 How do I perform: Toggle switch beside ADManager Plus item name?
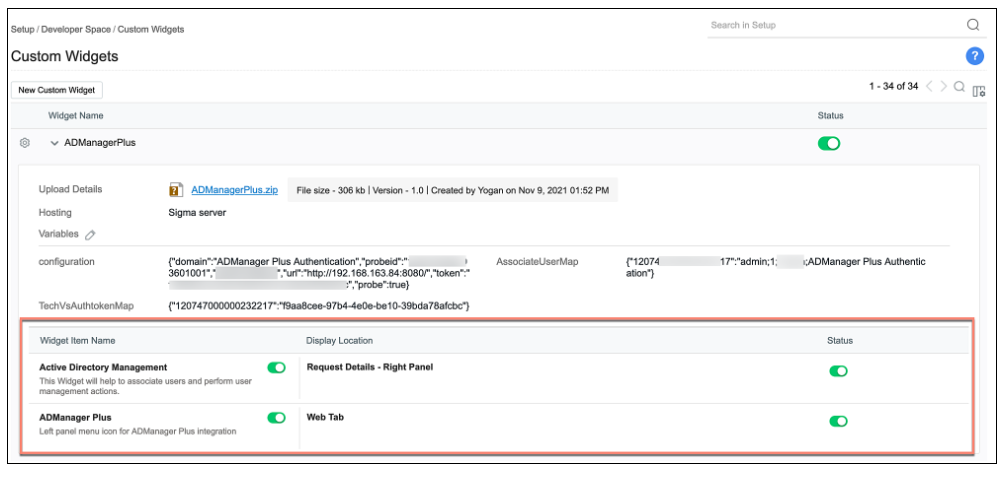pos(276,417)
